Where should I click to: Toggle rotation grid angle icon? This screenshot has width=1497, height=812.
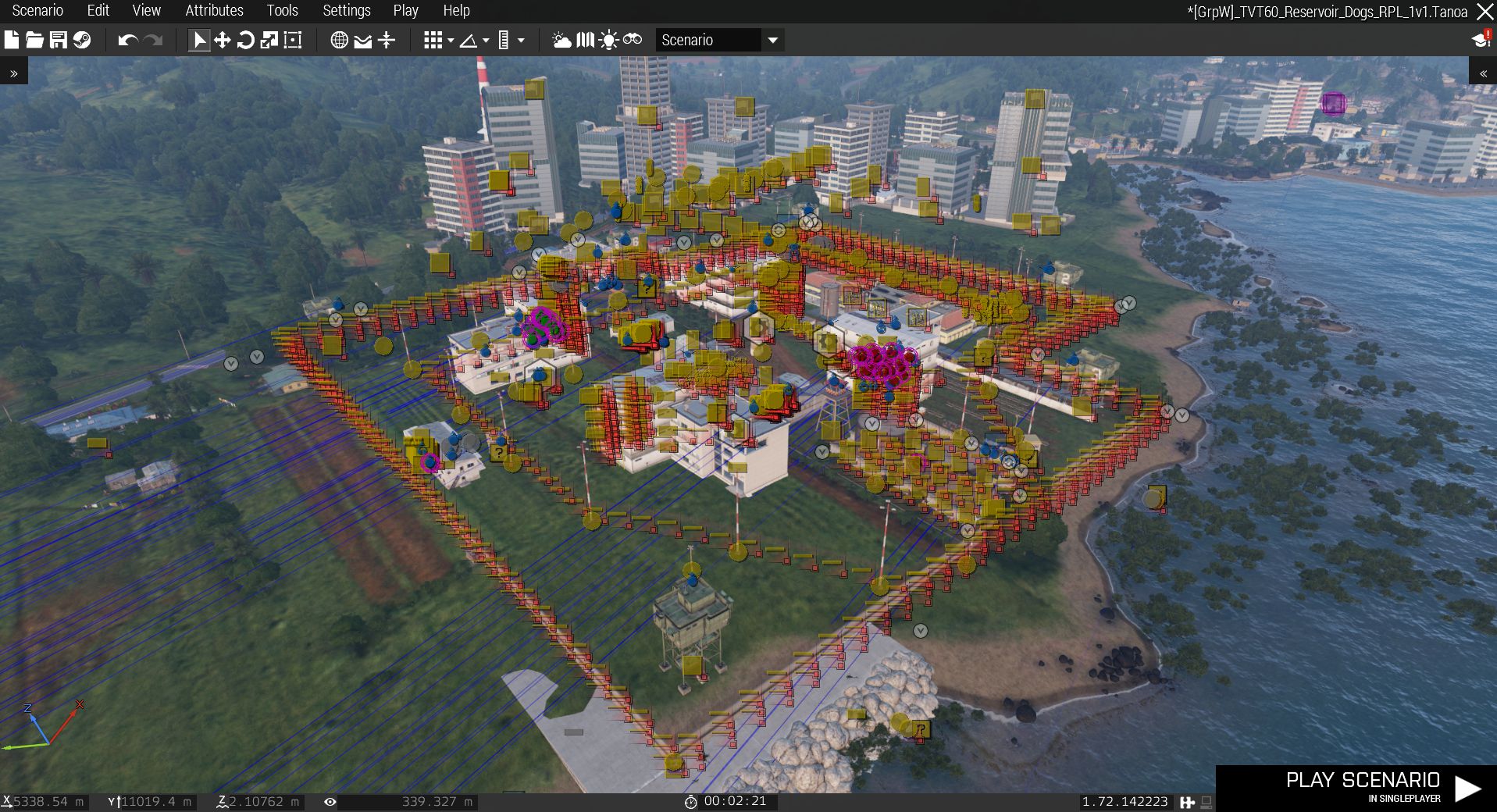click(469, 41)
